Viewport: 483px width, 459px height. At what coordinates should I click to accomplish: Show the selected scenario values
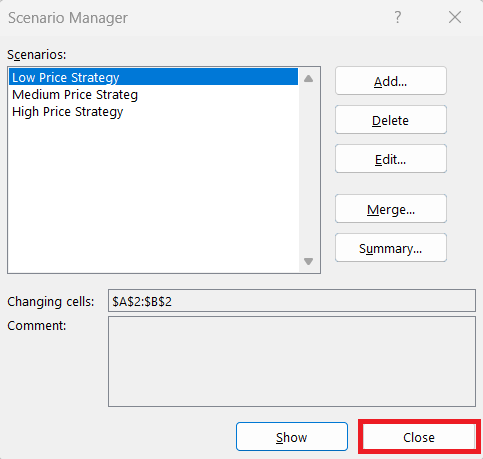[x=292, y=437]
